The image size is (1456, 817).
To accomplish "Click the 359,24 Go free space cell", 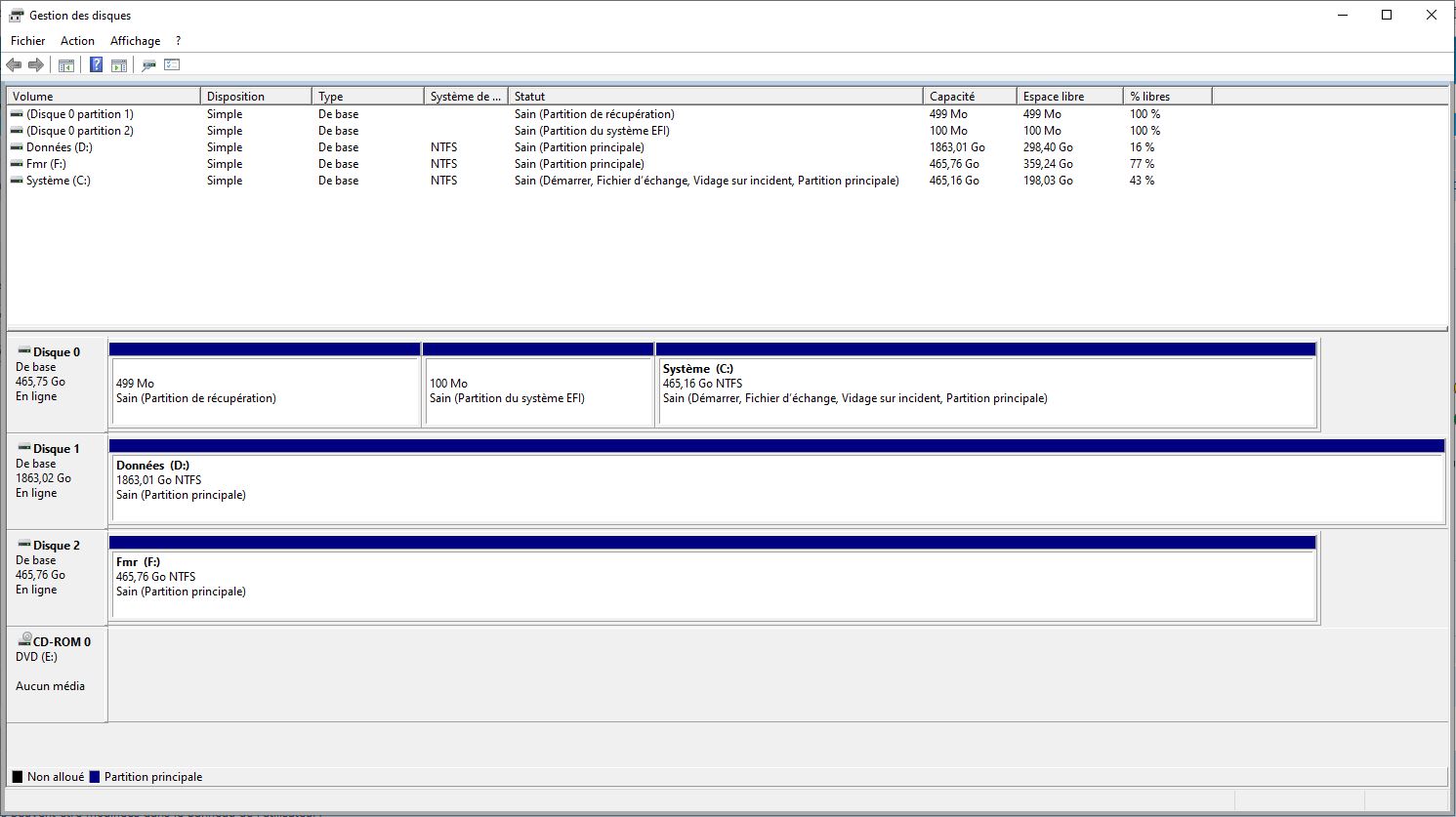I will [1048, 164].
